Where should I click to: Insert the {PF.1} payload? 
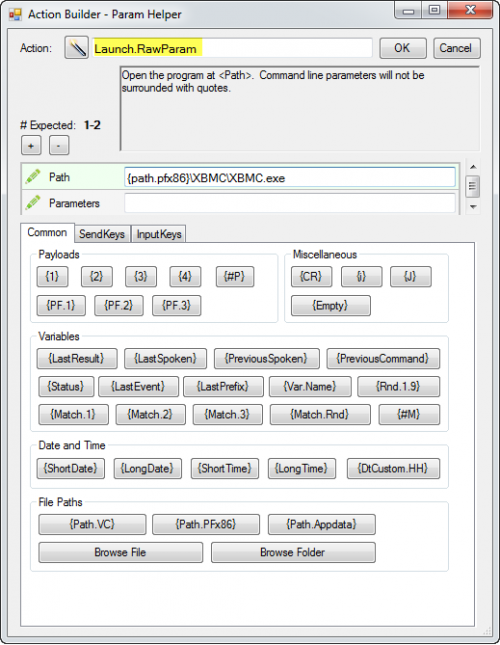61,306
